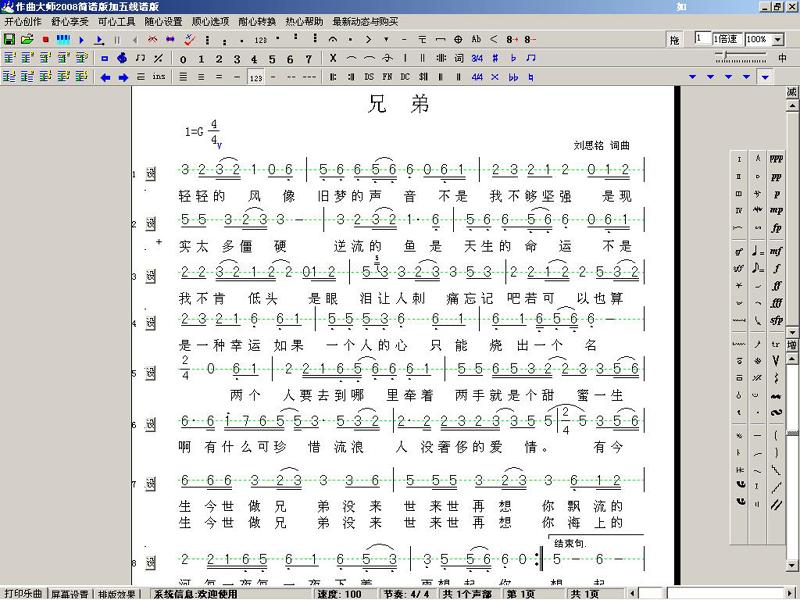
Task: Open a file with the folder icon
Action: (x=27, y=39)
